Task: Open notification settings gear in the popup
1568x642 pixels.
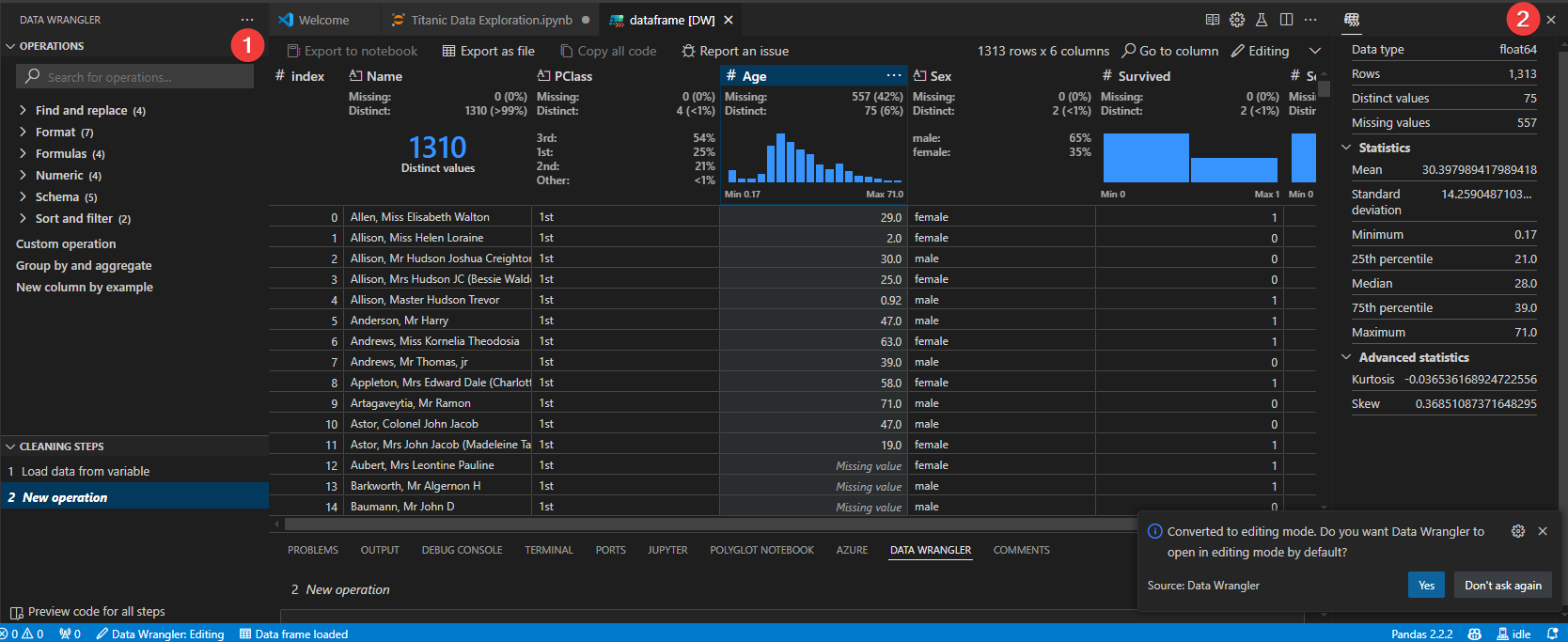Action: [x=1517, y=531]
